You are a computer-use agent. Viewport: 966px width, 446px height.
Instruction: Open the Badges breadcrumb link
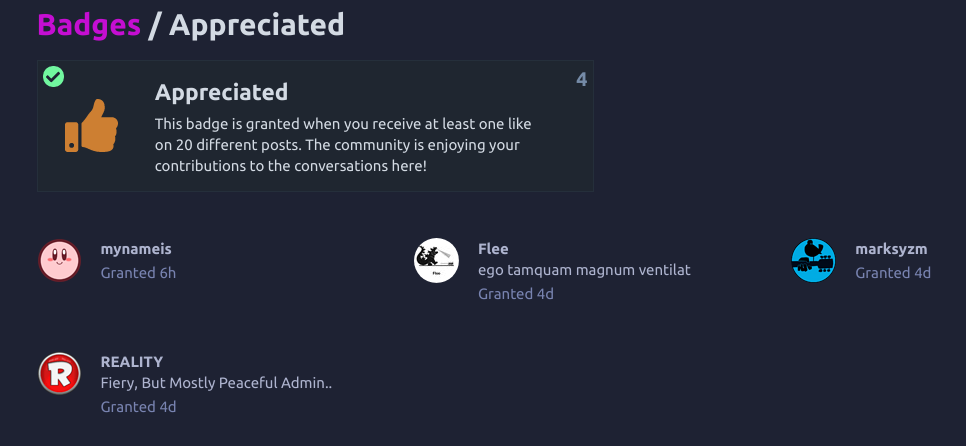coord(89,25)
